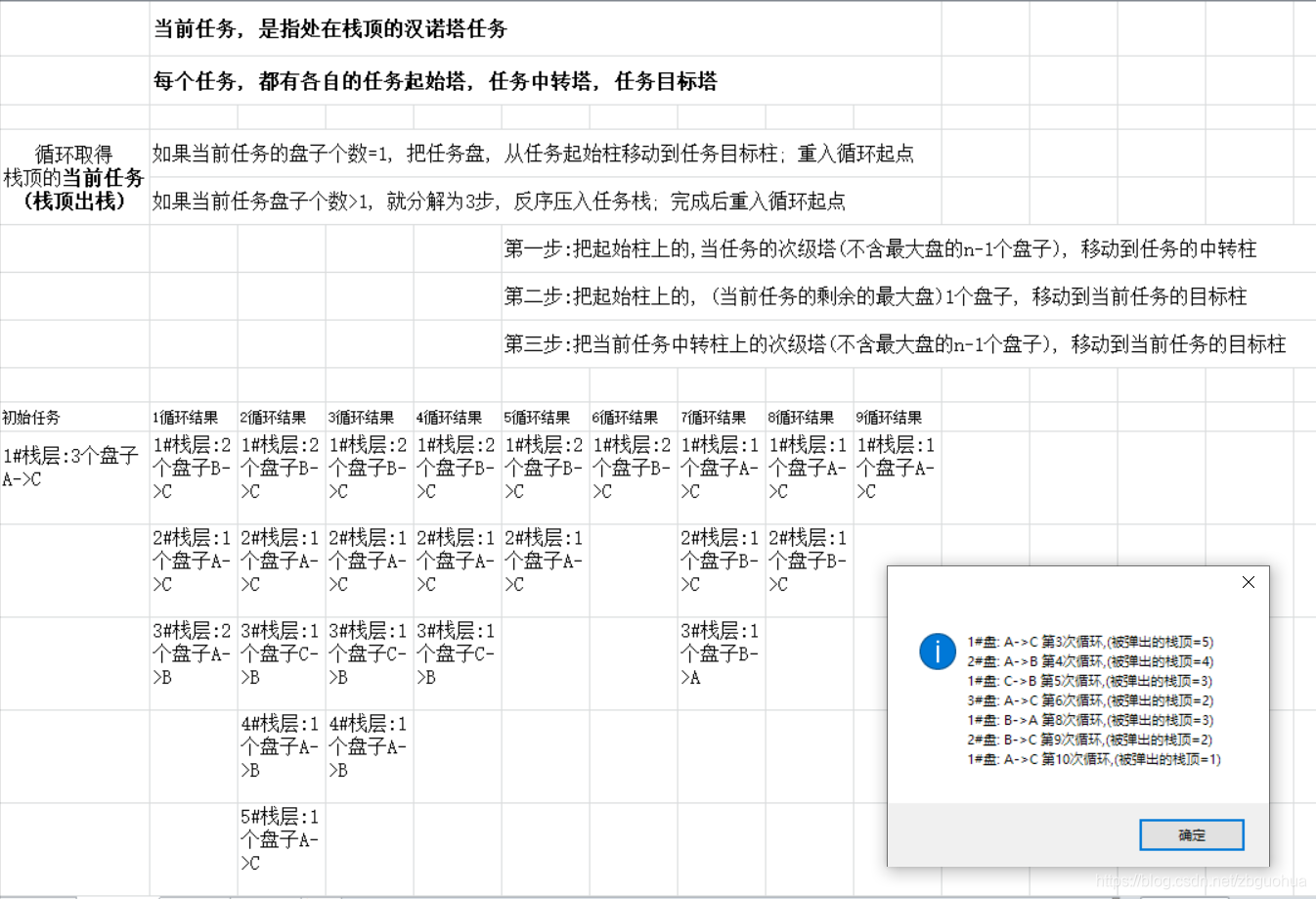Select cell '2#栈层:1个盘子B->C' under 8循环结果
The image size is (1316, 899).
click(x=810, y=570)
